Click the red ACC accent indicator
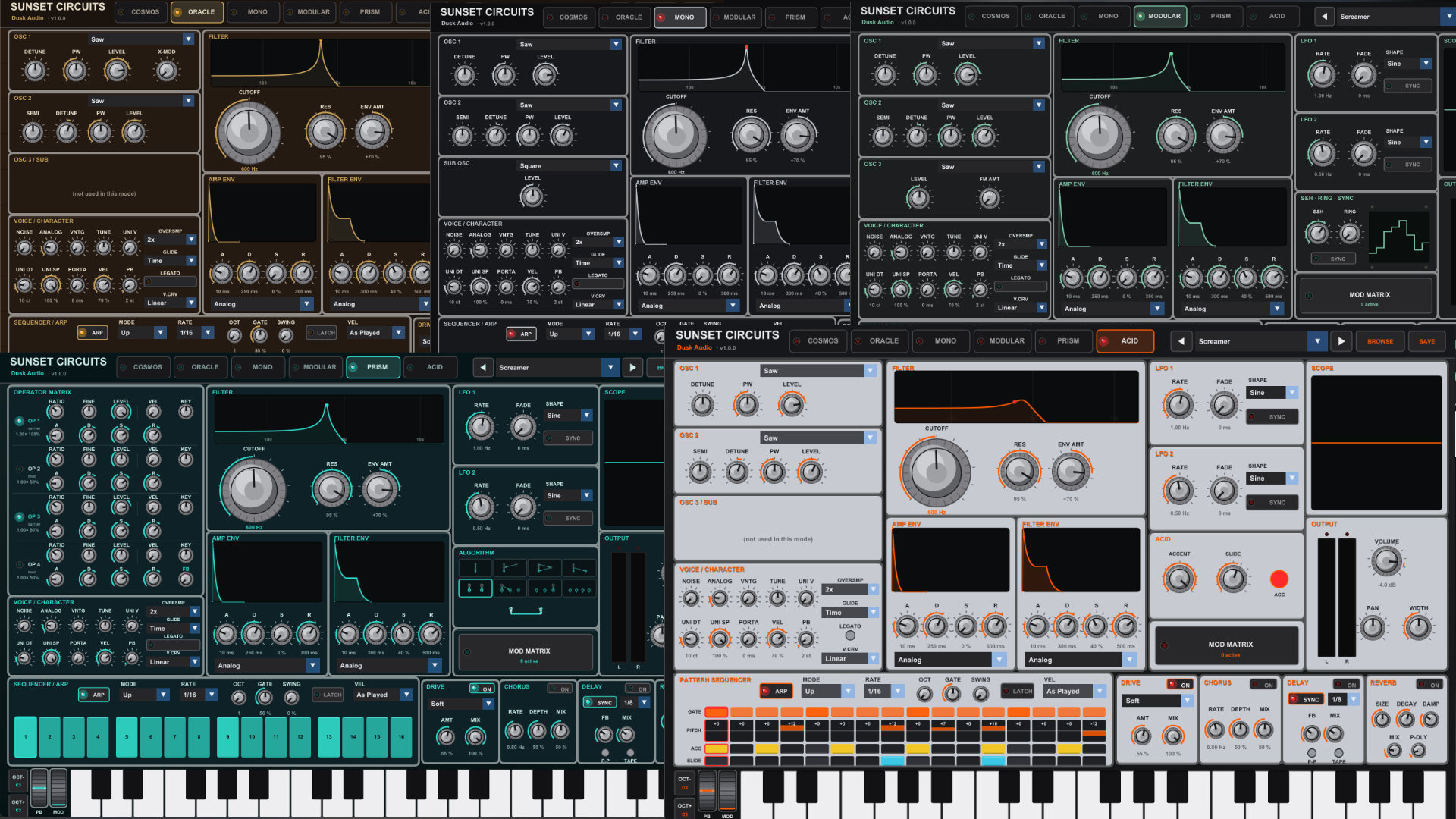This screenshot has width=1456, height=819. coord(1279,579)
